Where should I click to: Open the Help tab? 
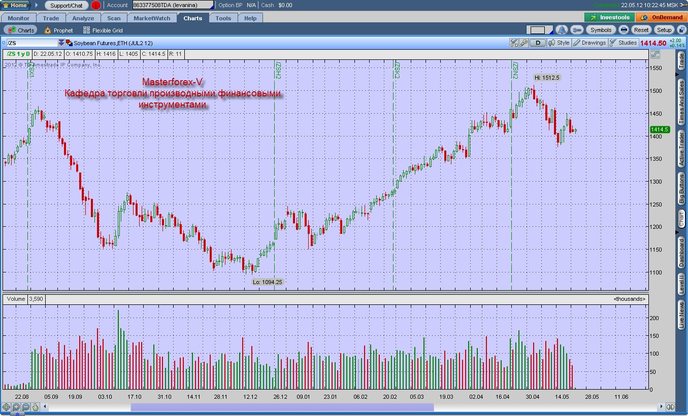pos(250,18)
